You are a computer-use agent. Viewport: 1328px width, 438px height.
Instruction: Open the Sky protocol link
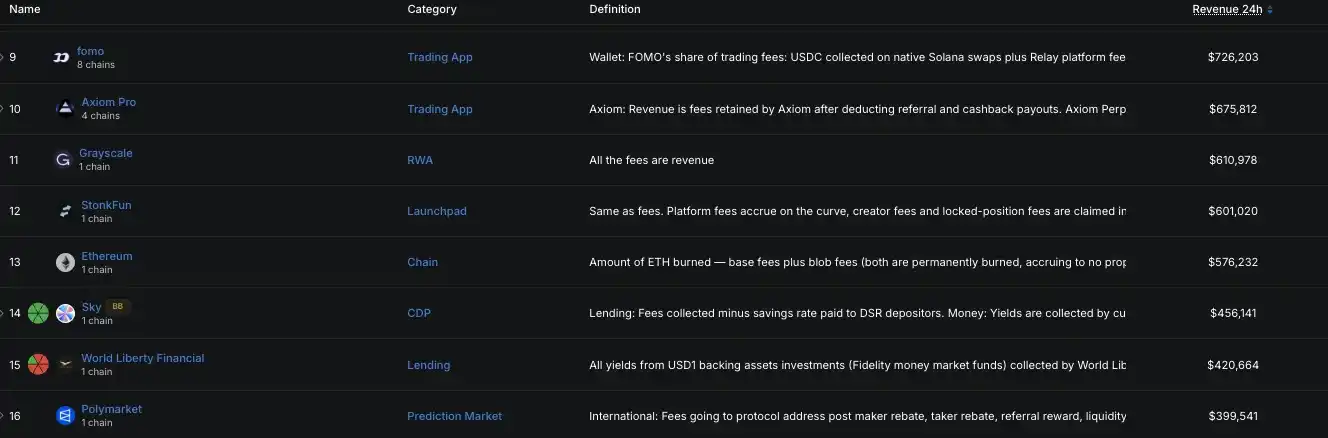pyautogui.click(x=91, y=307)
